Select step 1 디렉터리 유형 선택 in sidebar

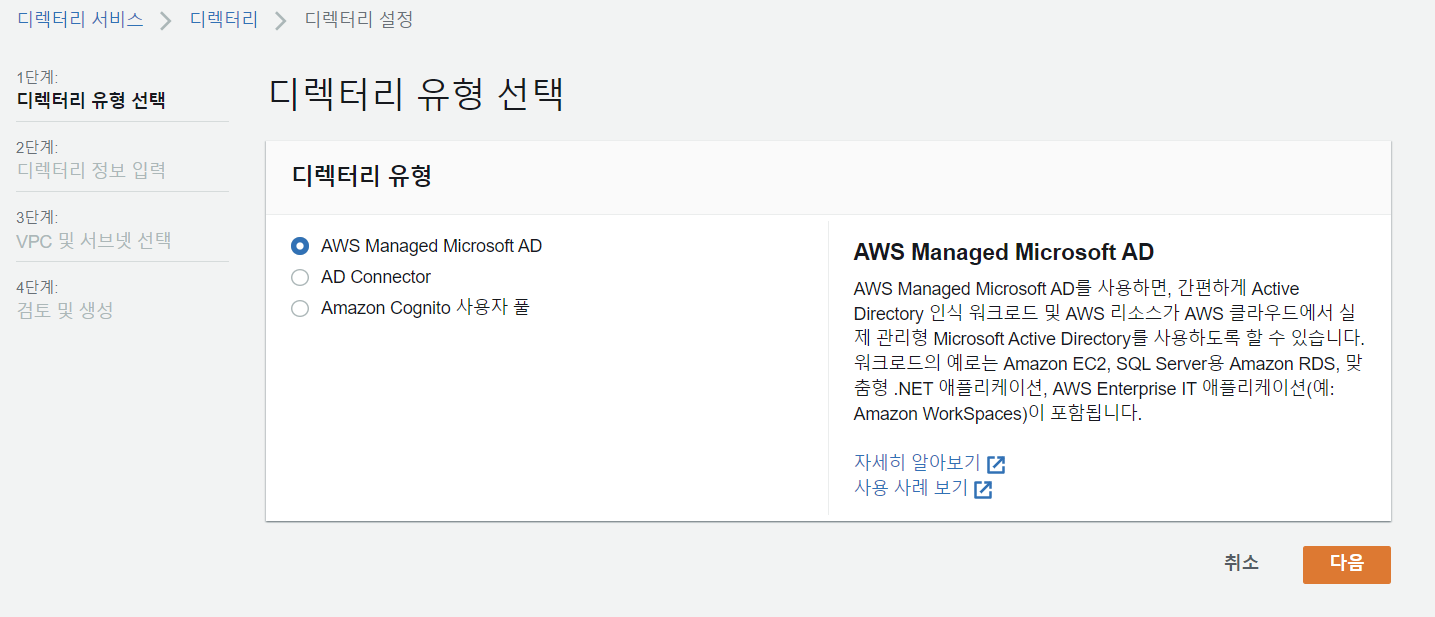(91, 100)
